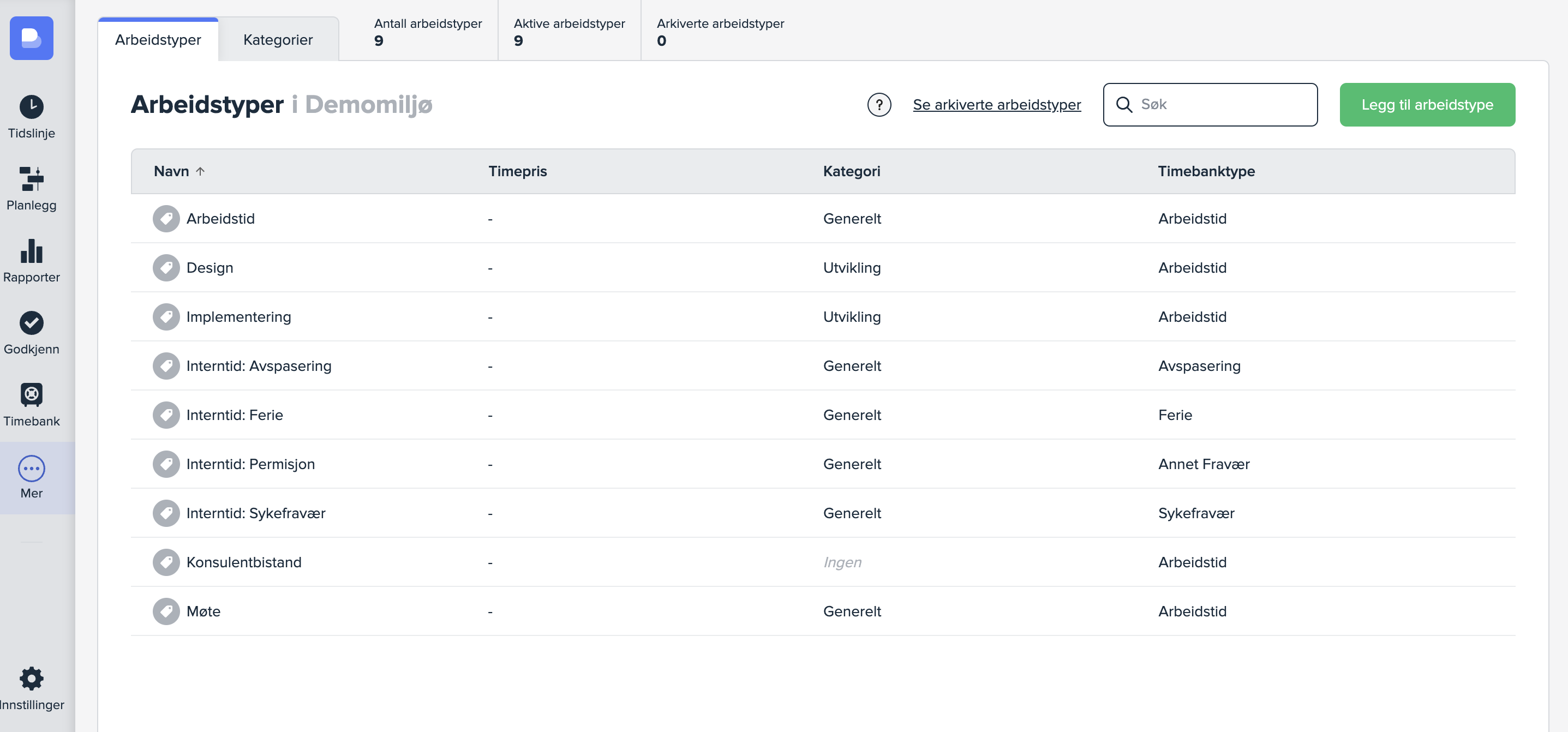Viewport: 1568px width, 732px height.
Task: Open Se arkiverte arbeidstyper link
Action: tap(996, 105)
